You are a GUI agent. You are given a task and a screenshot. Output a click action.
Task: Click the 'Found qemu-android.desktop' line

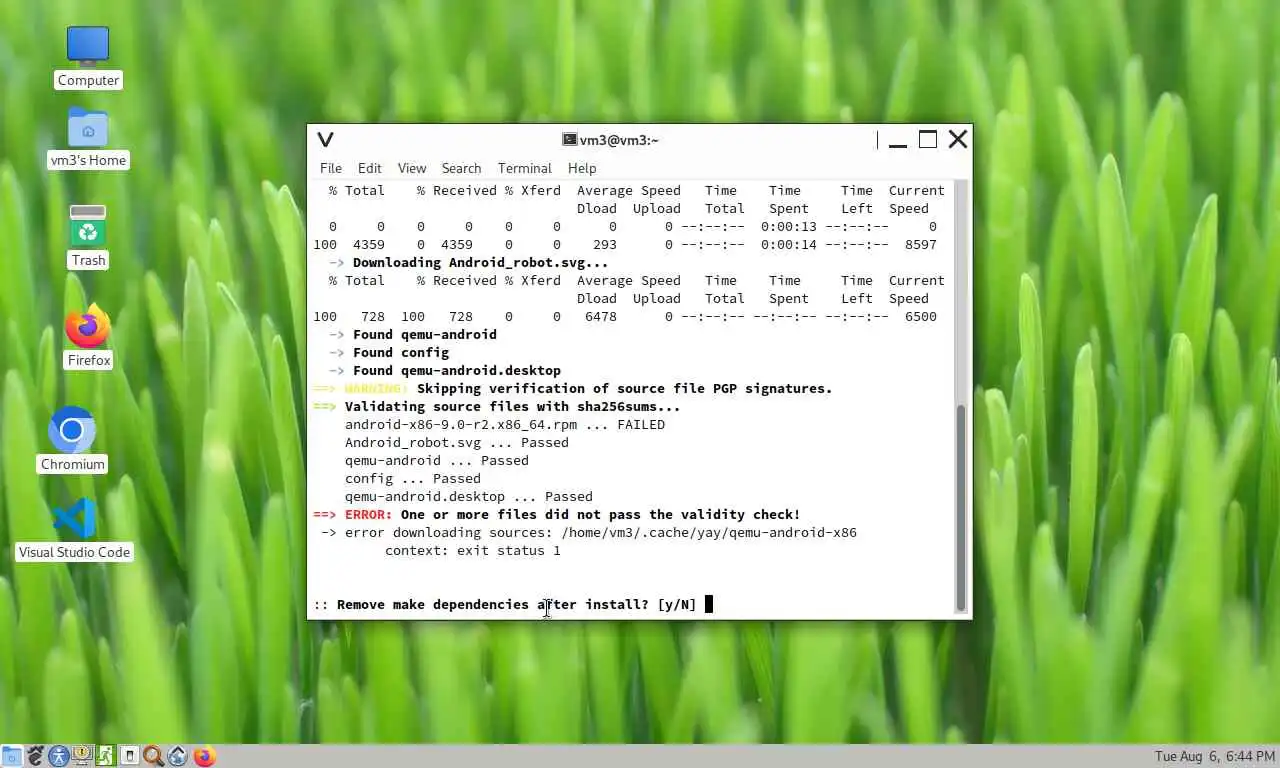click(445, 371)
